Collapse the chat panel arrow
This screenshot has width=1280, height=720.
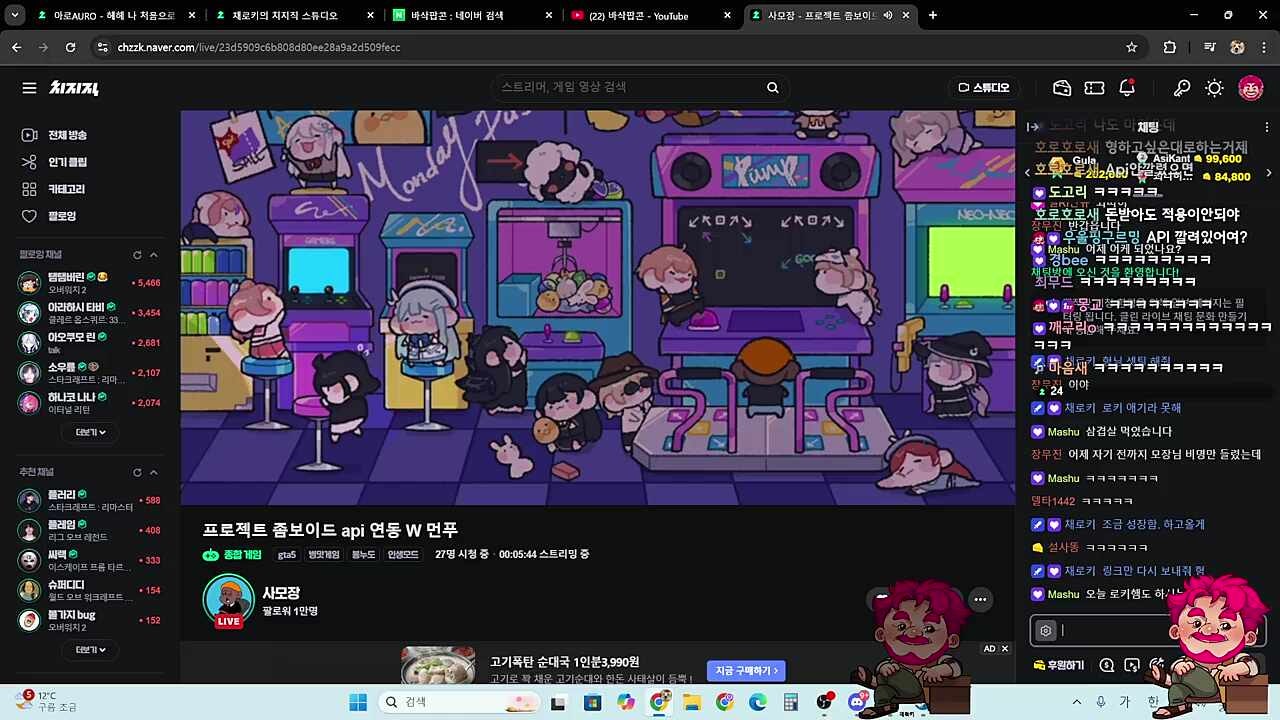[x=1034, y=127]
